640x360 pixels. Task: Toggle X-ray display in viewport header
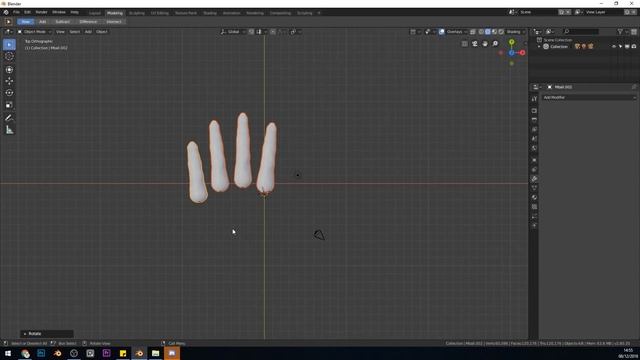[x=473, y=31]
